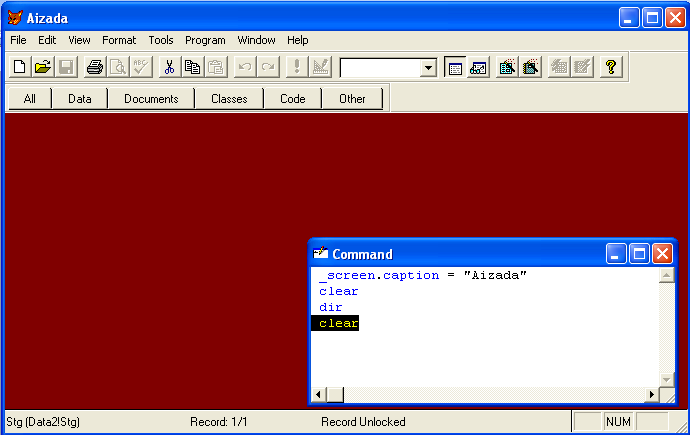This screenshot has height=435, width=690.
Task: Click the Command window scroll up arrow
Action: pos(666,275)
